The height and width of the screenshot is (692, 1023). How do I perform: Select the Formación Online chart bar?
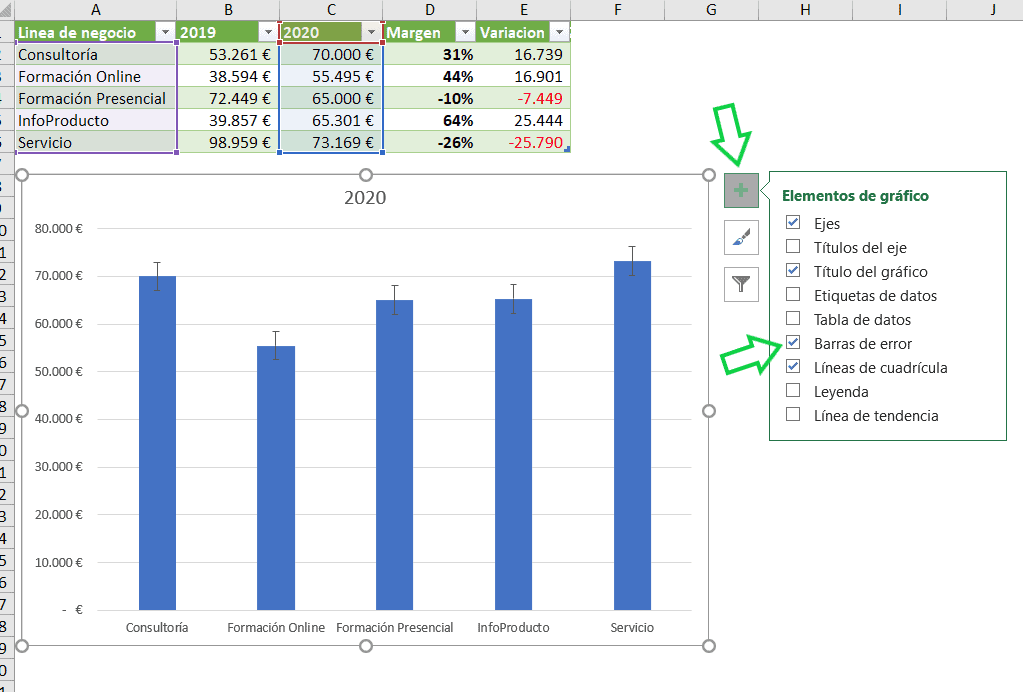tap(276, 478)
